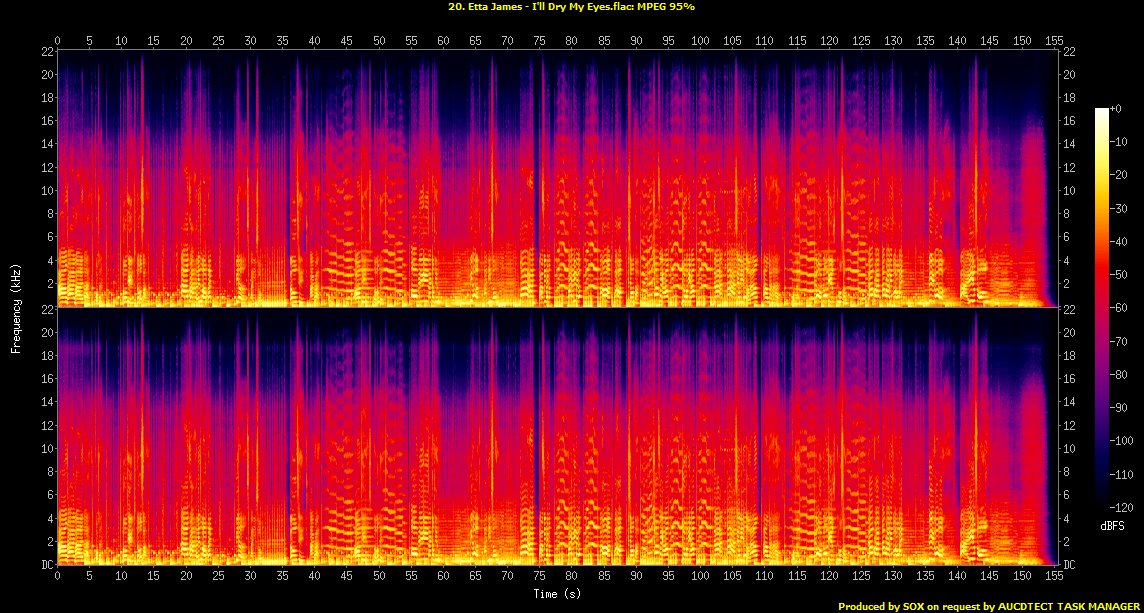
Task: Click the 50 second mark on bottom time axis
Action: (379, 577)
